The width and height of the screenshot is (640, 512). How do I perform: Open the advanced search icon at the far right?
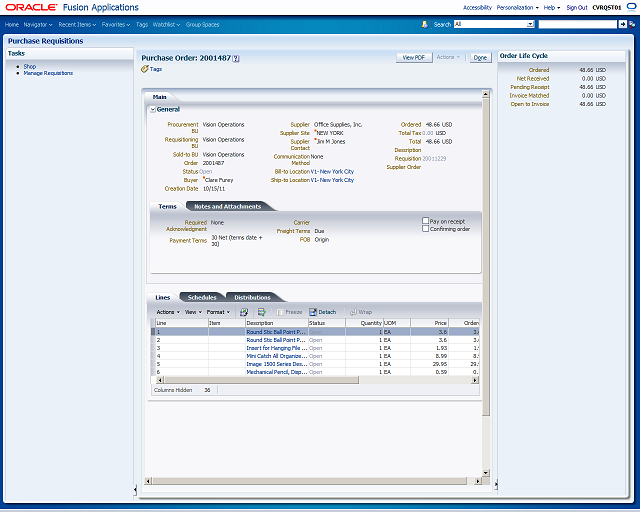coord(632,24)
